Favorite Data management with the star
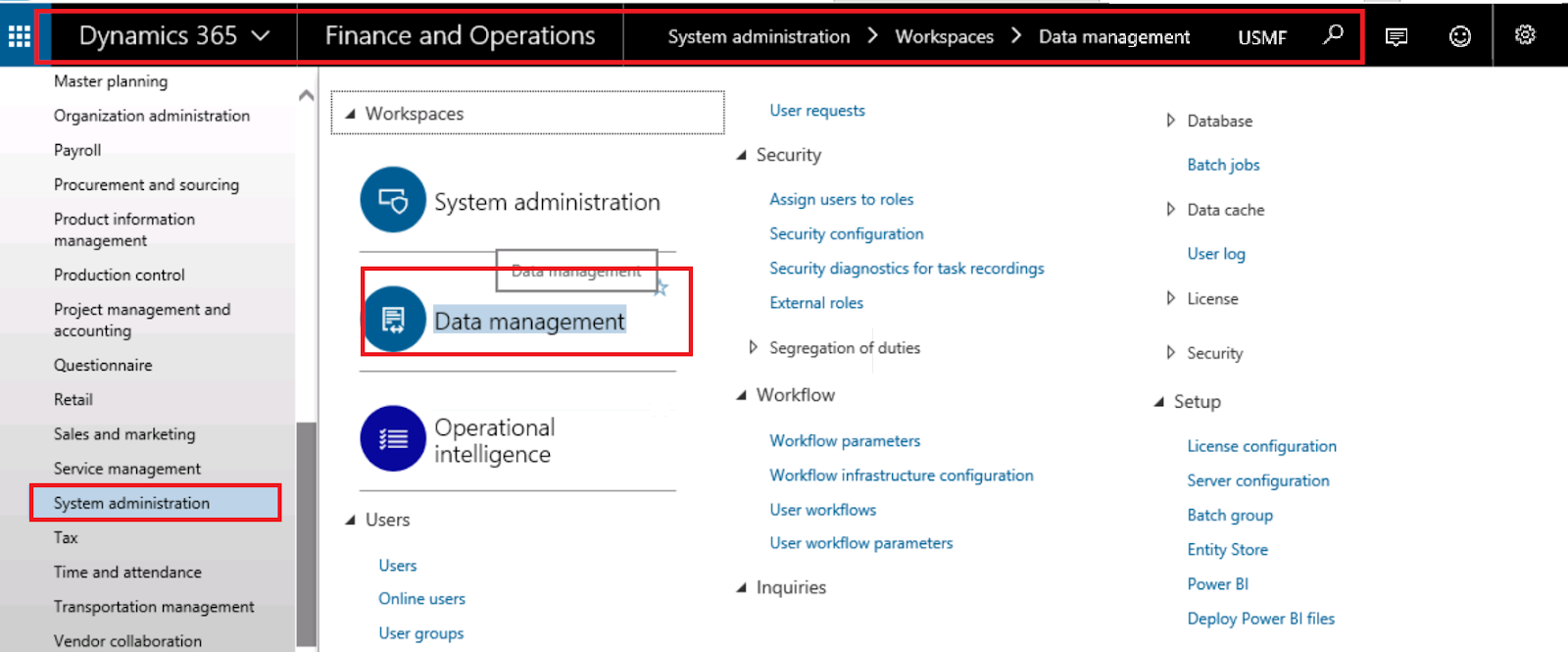 point(661,287)
